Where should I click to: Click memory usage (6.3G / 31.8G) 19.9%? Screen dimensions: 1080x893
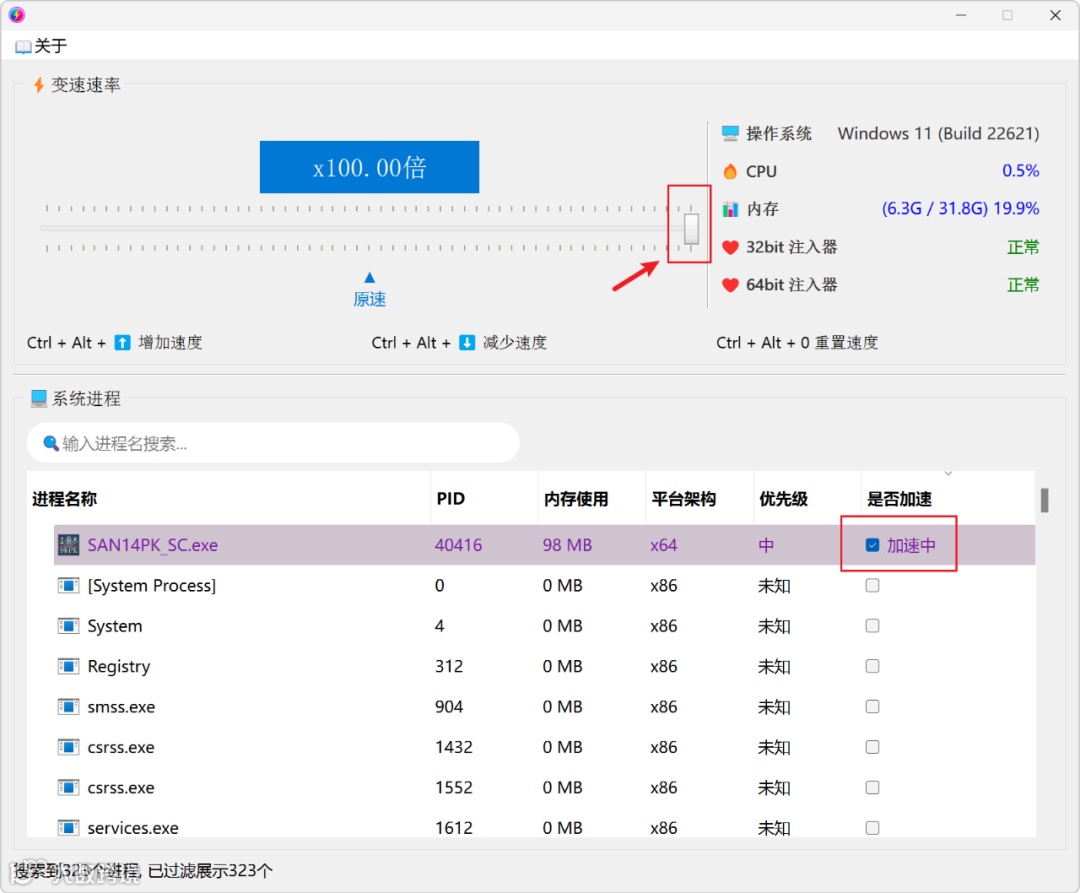pos(960,209)
